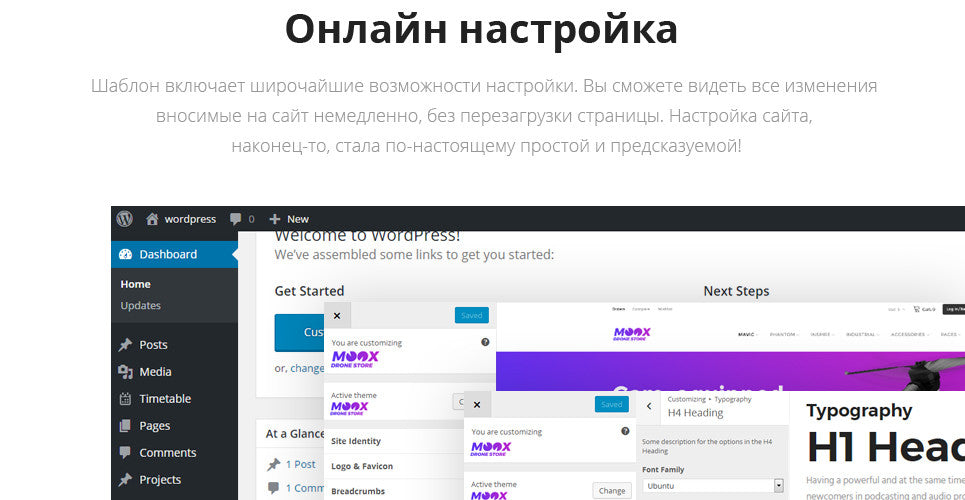Click the WordPress logo in the admin bar
This screenshot has width=965, height=500.
(x=124, y=219)
